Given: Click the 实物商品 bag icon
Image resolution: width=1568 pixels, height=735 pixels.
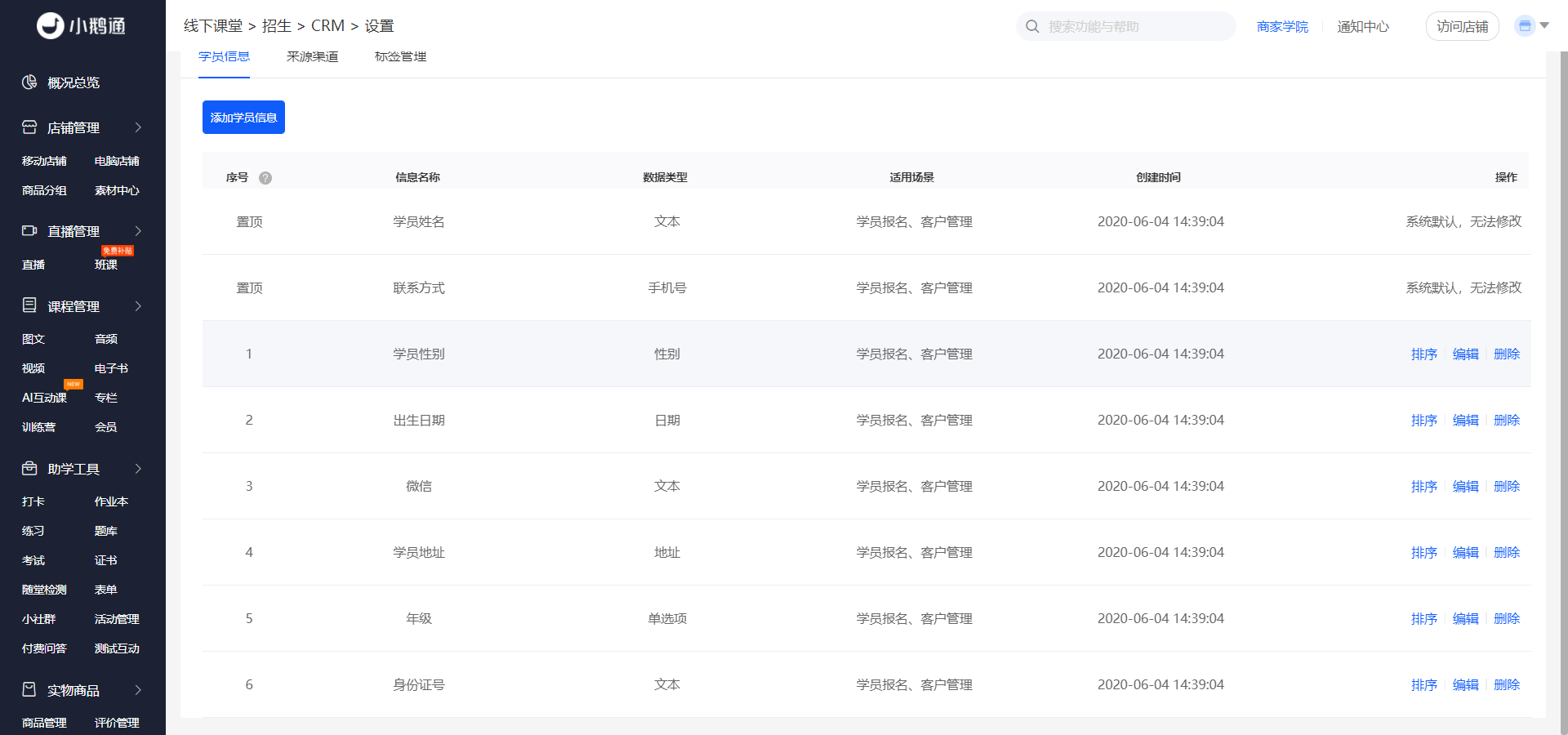Looking at the screenshot, I should 29,689.
